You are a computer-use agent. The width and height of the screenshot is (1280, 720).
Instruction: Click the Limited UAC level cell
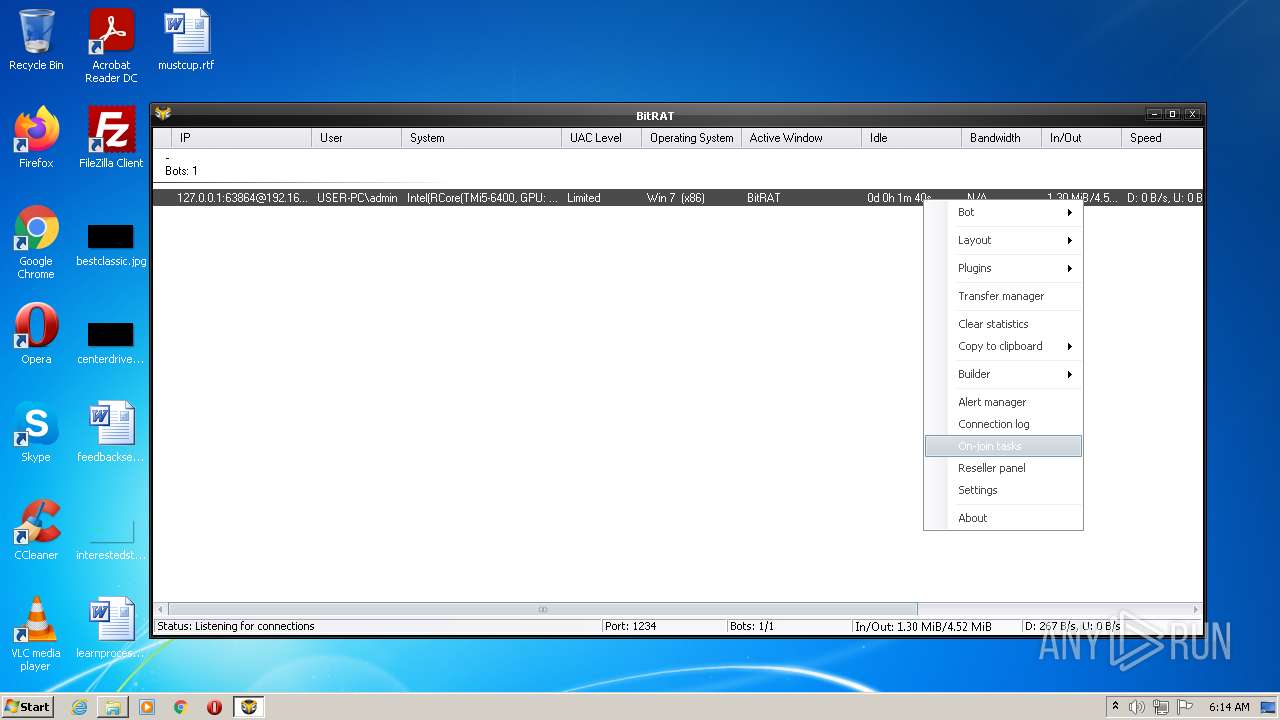[584, 198]
